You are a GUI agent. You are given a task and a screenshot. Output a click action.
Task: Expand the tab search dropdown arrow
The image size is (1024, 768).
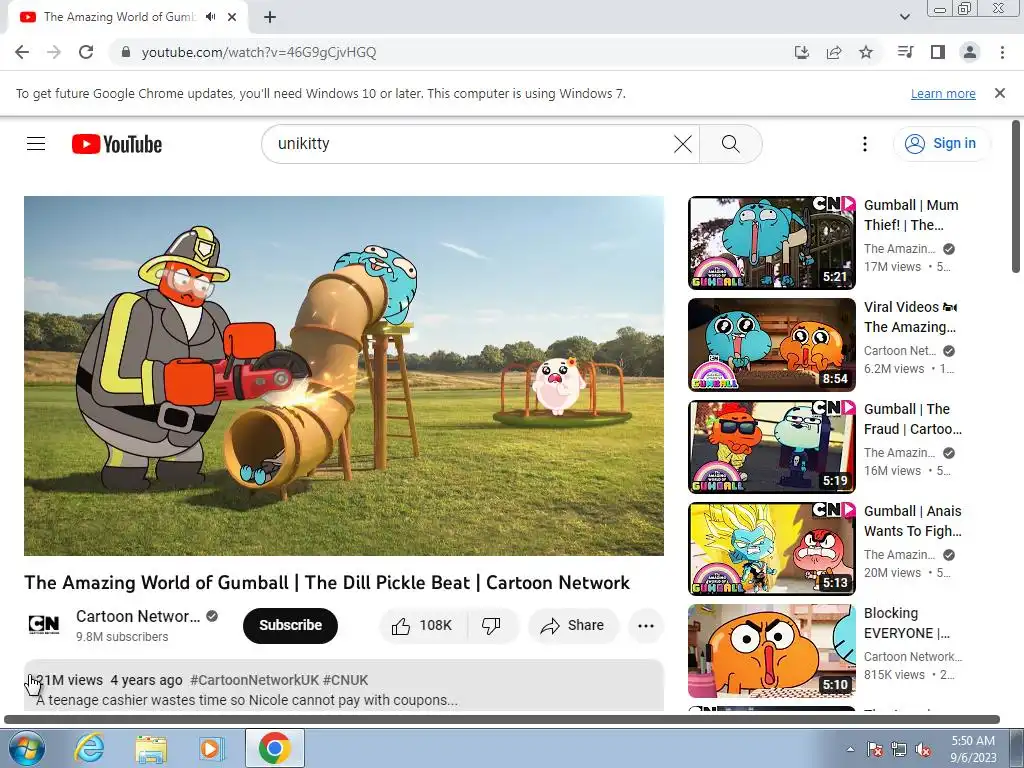(x=904, y=17)
